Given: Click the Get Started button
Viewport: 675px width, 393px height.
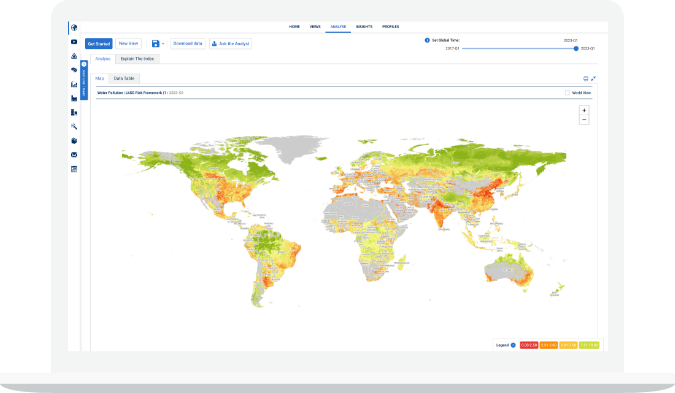Looking at the screenshot, I should click(99, 43).
